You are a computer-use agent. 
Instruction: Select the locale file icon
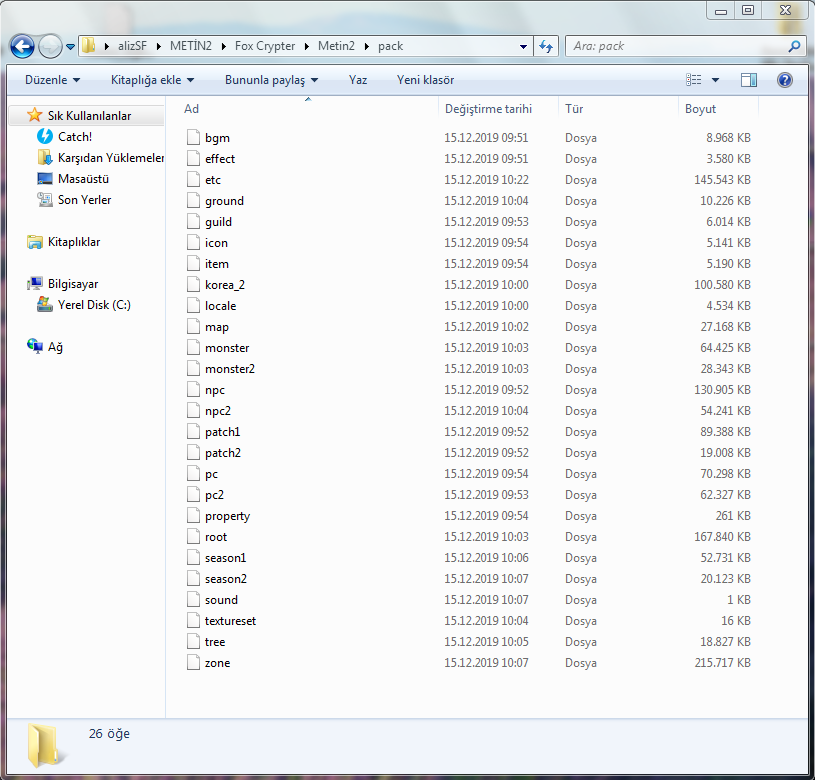click(x=193, y=306)
